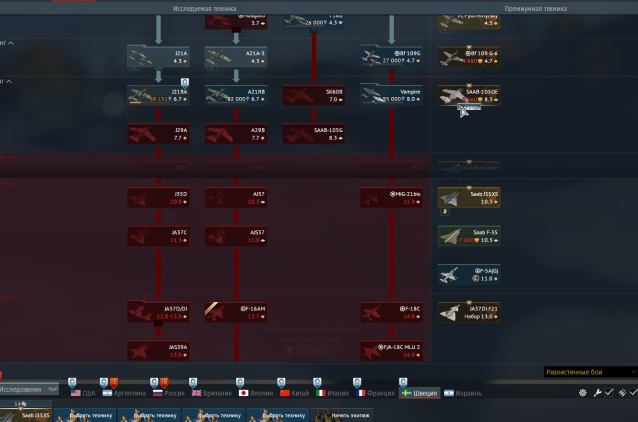Switch to the США nation tab
Image resolution: width=638 pixels, height=422 pixels.
pyautogui.click(x=83, y=393)
